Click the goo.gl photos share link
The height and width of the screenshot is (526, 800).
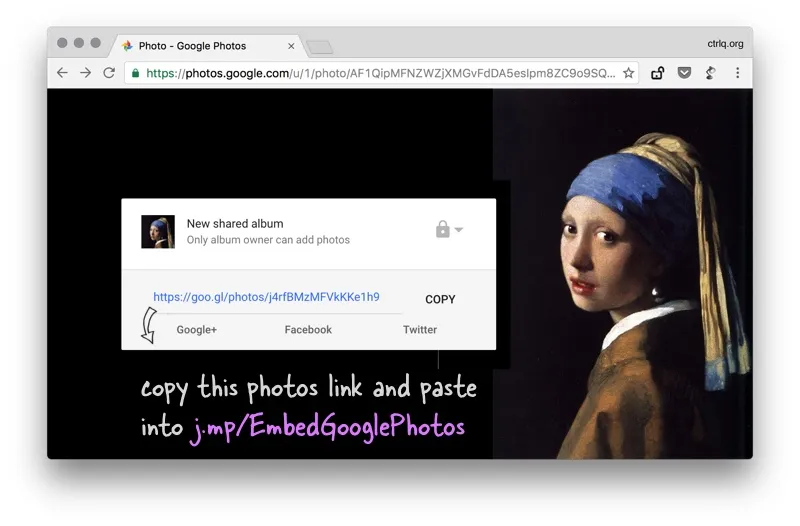[x=266, y=297]
